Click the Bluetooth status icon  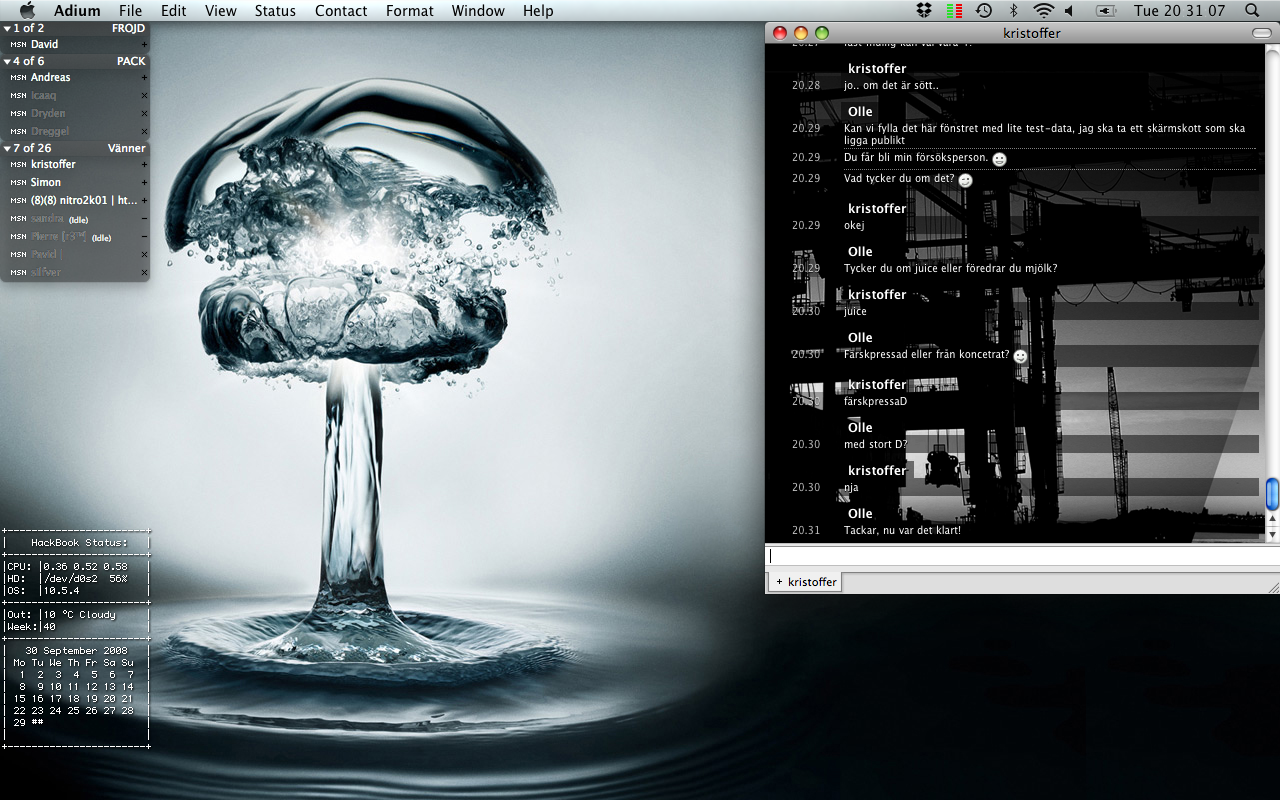click(1013, 11)
